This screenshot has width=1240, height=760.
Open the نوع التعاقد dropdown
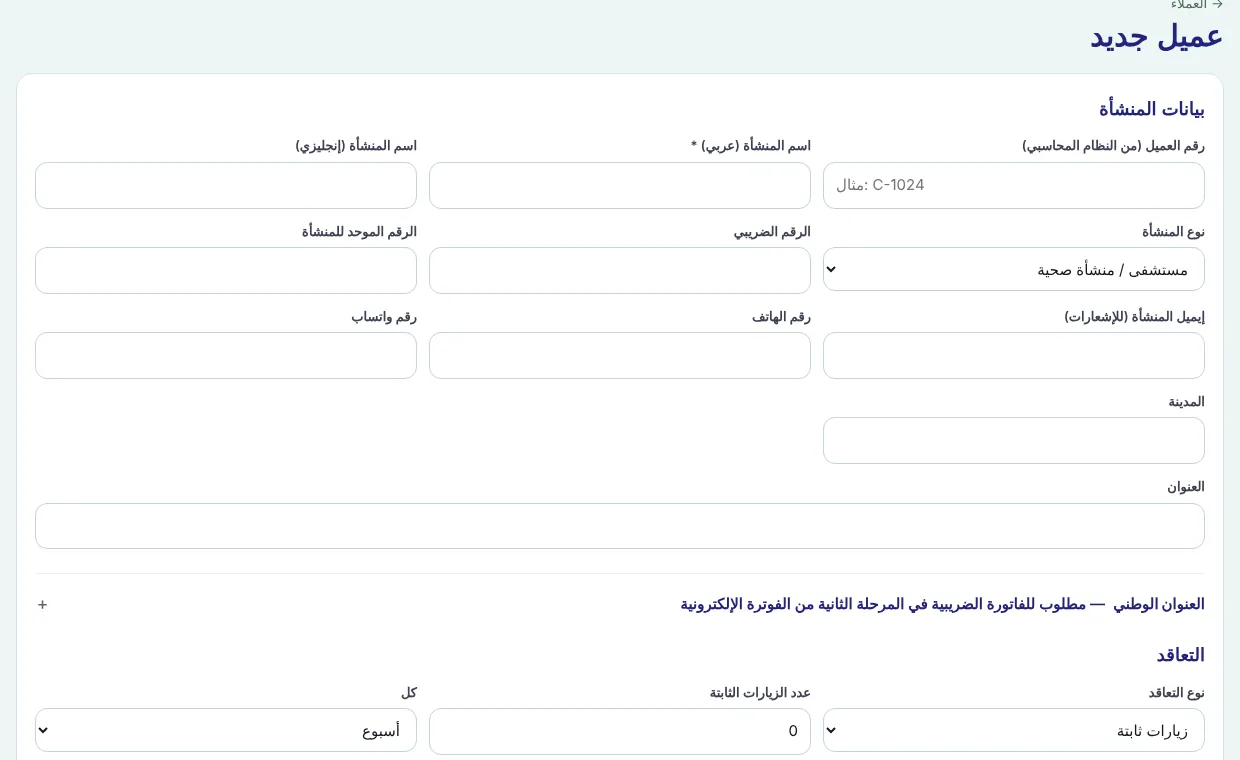tap(1014, 730)
